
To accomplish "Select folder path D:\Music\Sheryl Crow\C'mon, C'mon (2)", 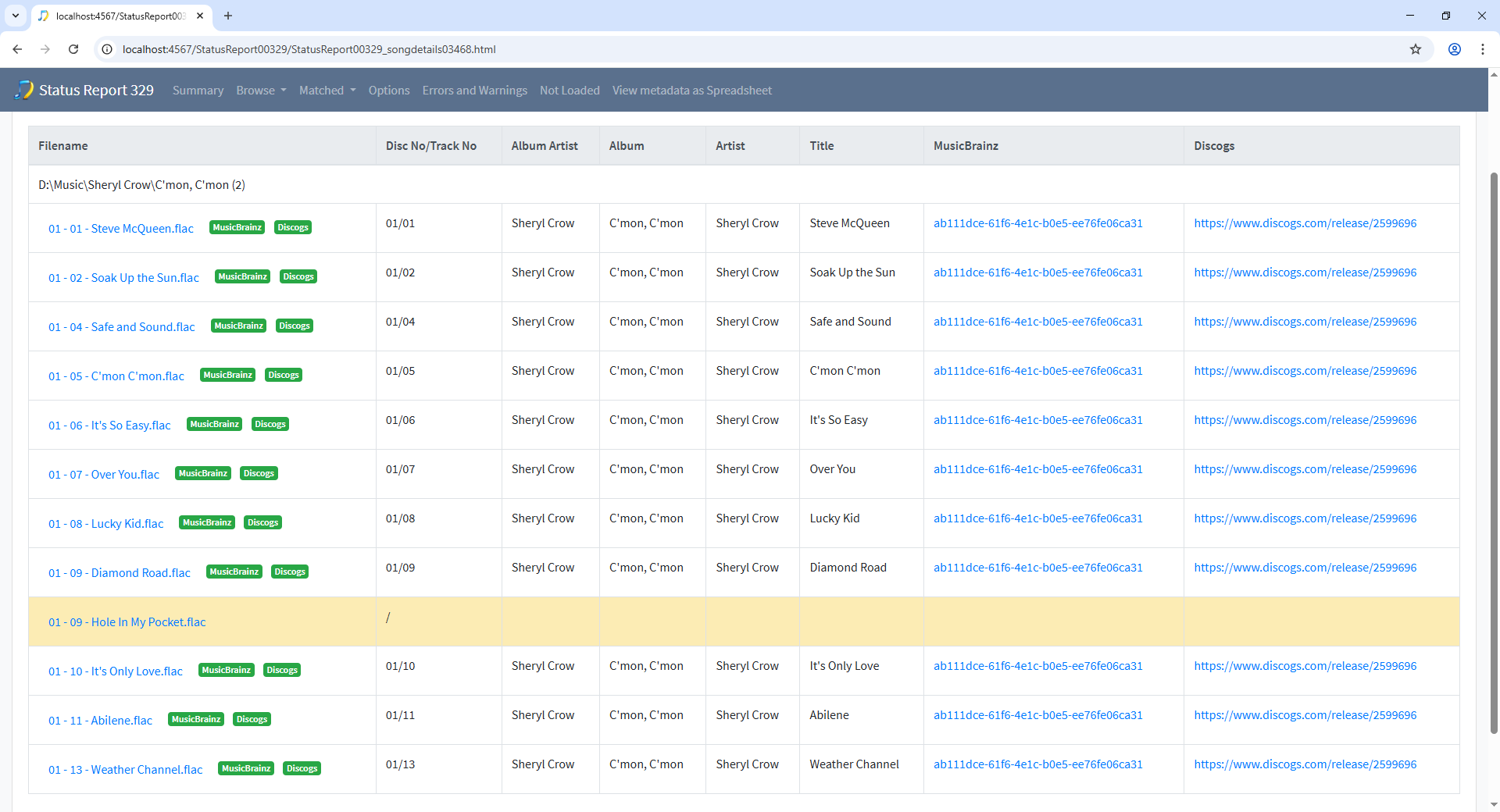I will [141, 185].
